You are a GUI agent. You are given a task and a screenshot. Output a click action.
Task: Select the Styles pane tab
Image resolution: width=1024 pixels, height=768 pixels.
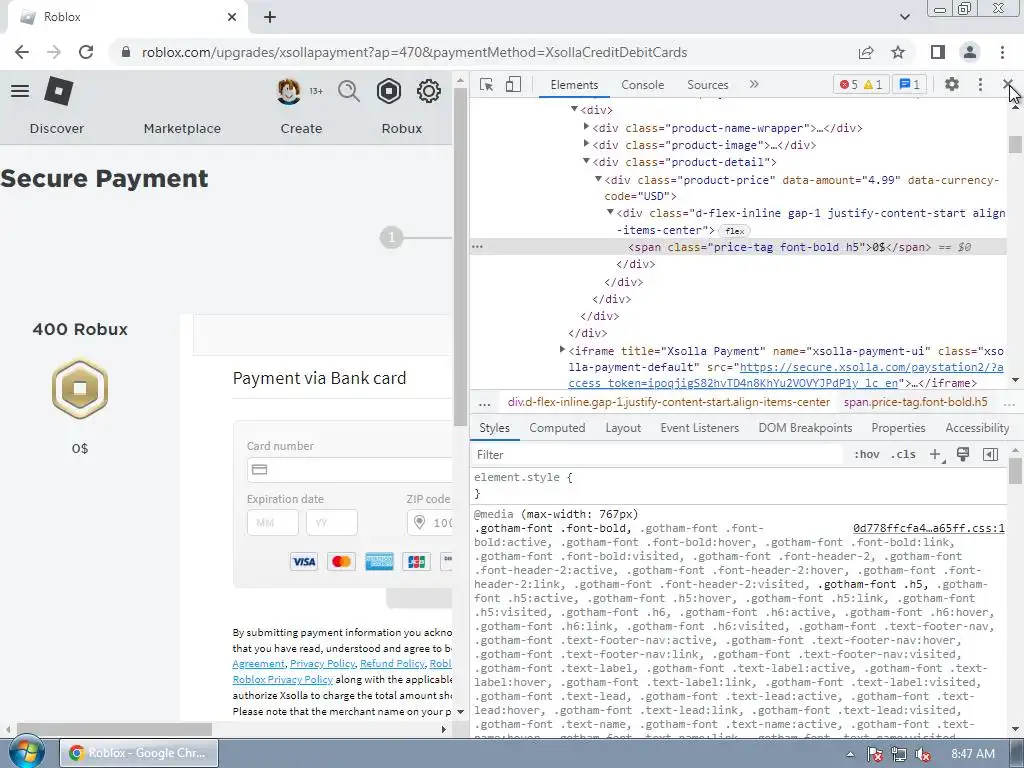[x=494, y=428]
